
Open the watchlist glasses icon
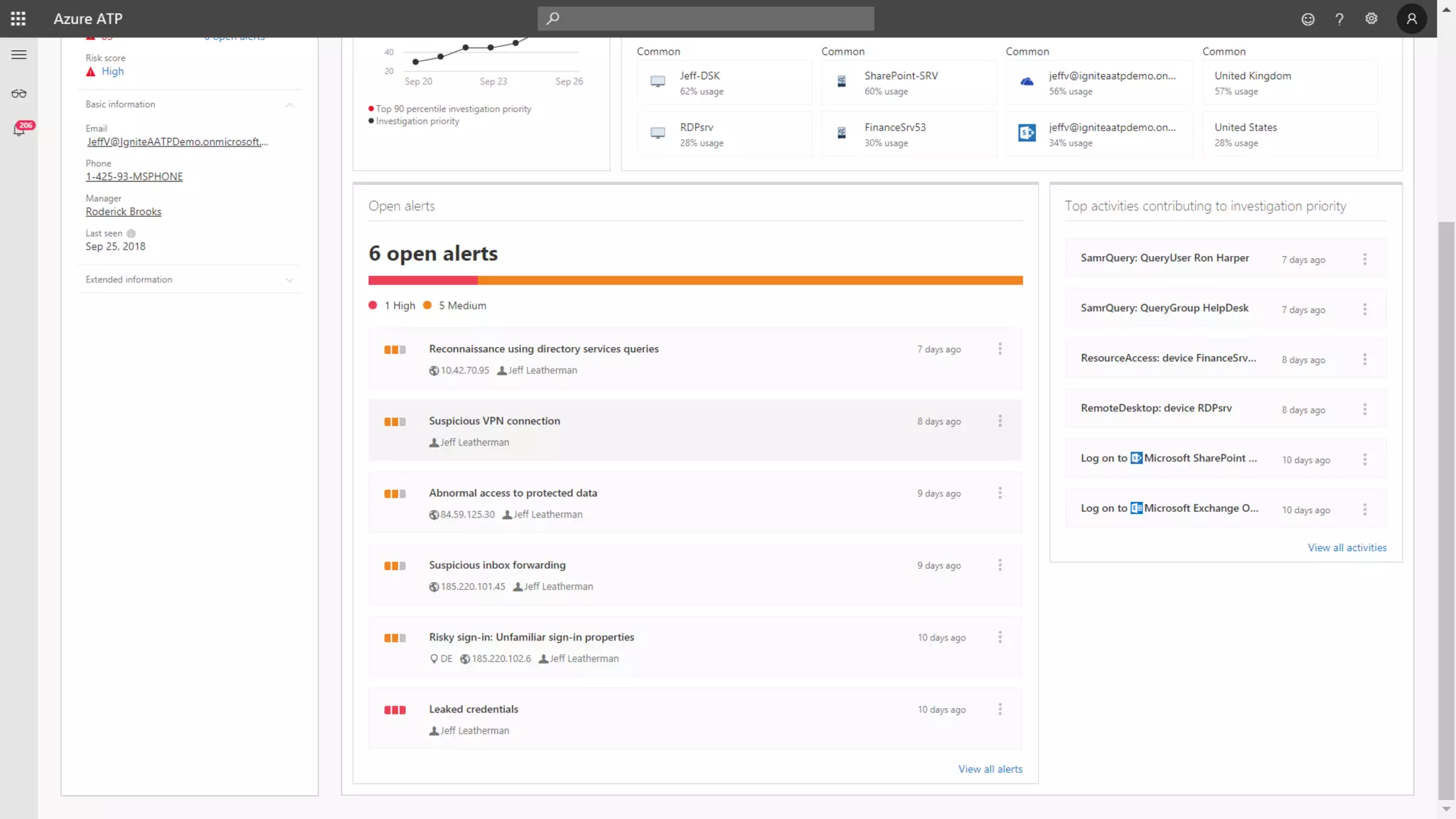(x=19, y=94)
